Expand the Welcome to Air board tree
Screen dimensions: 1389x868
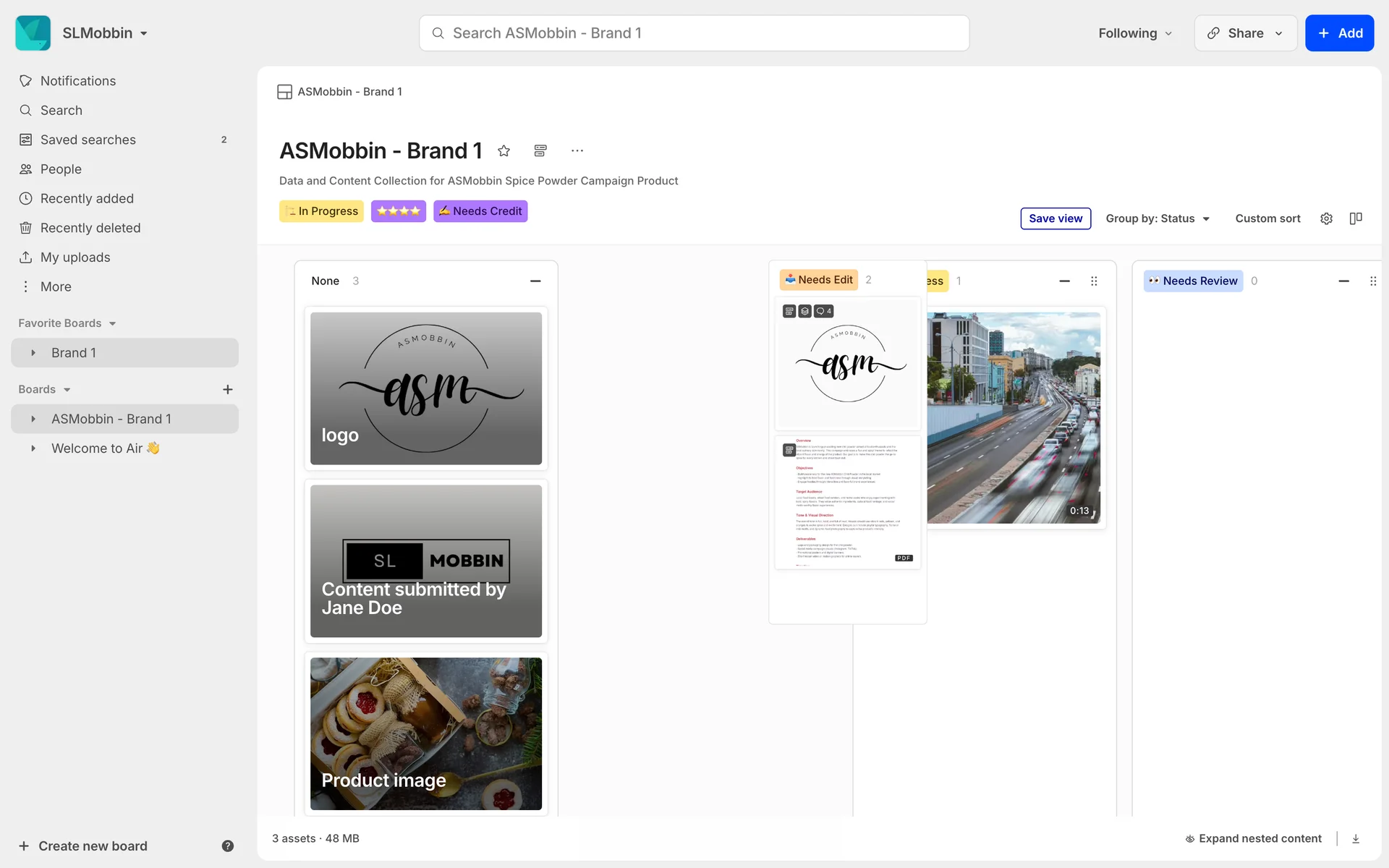click(33, 448)
